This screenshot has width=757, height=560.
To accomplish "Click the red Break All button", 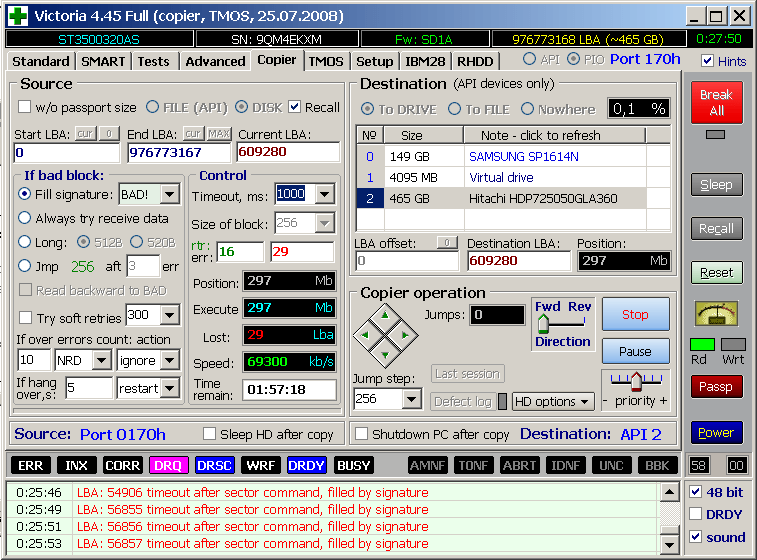I will pyautogui.click(x=716, y=102).
